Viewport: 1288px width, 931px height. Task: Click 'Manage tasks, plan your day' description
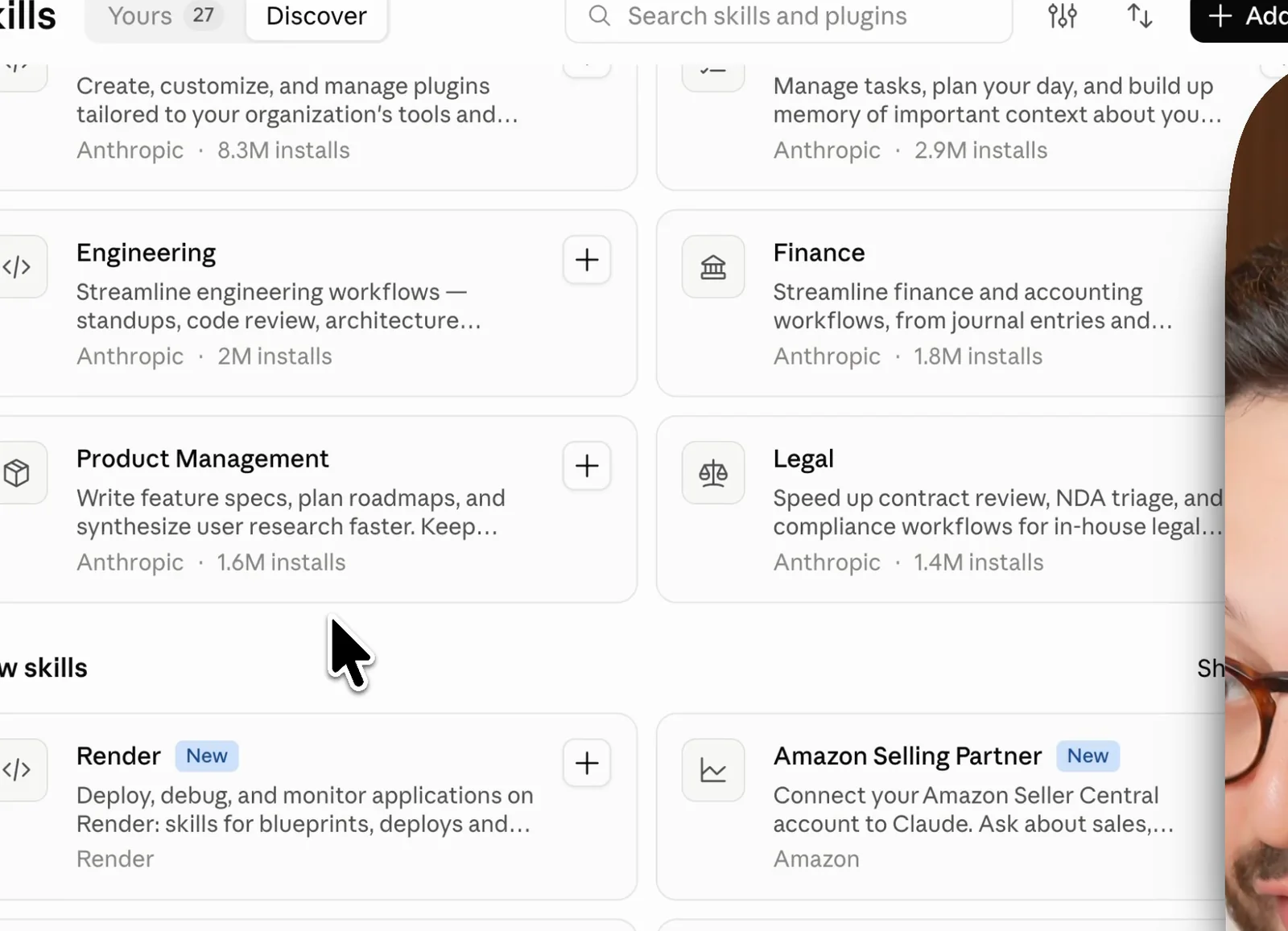(997, 101)
